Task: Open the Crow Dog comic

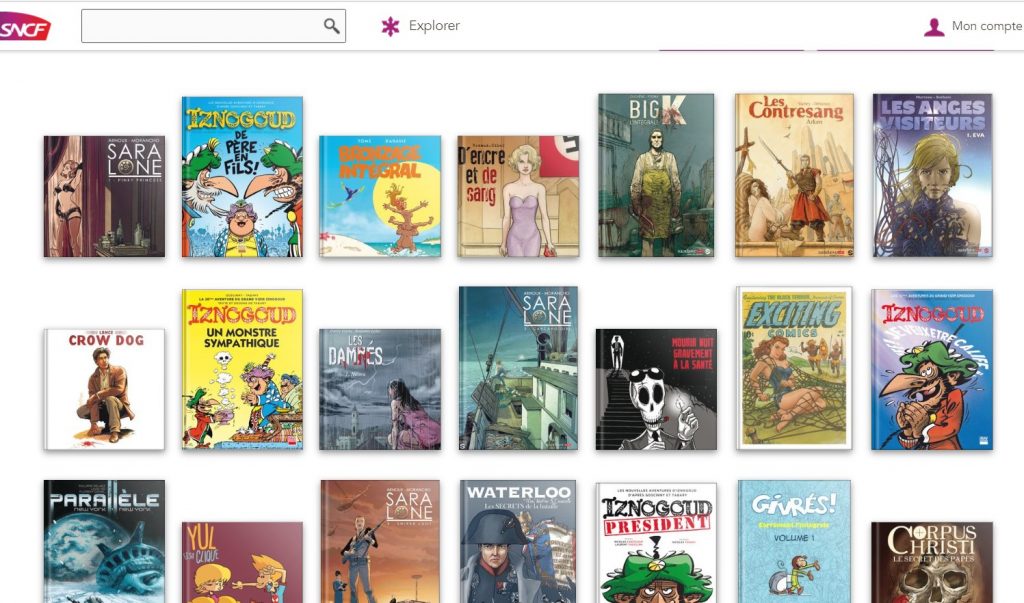Action: [104, 389]
